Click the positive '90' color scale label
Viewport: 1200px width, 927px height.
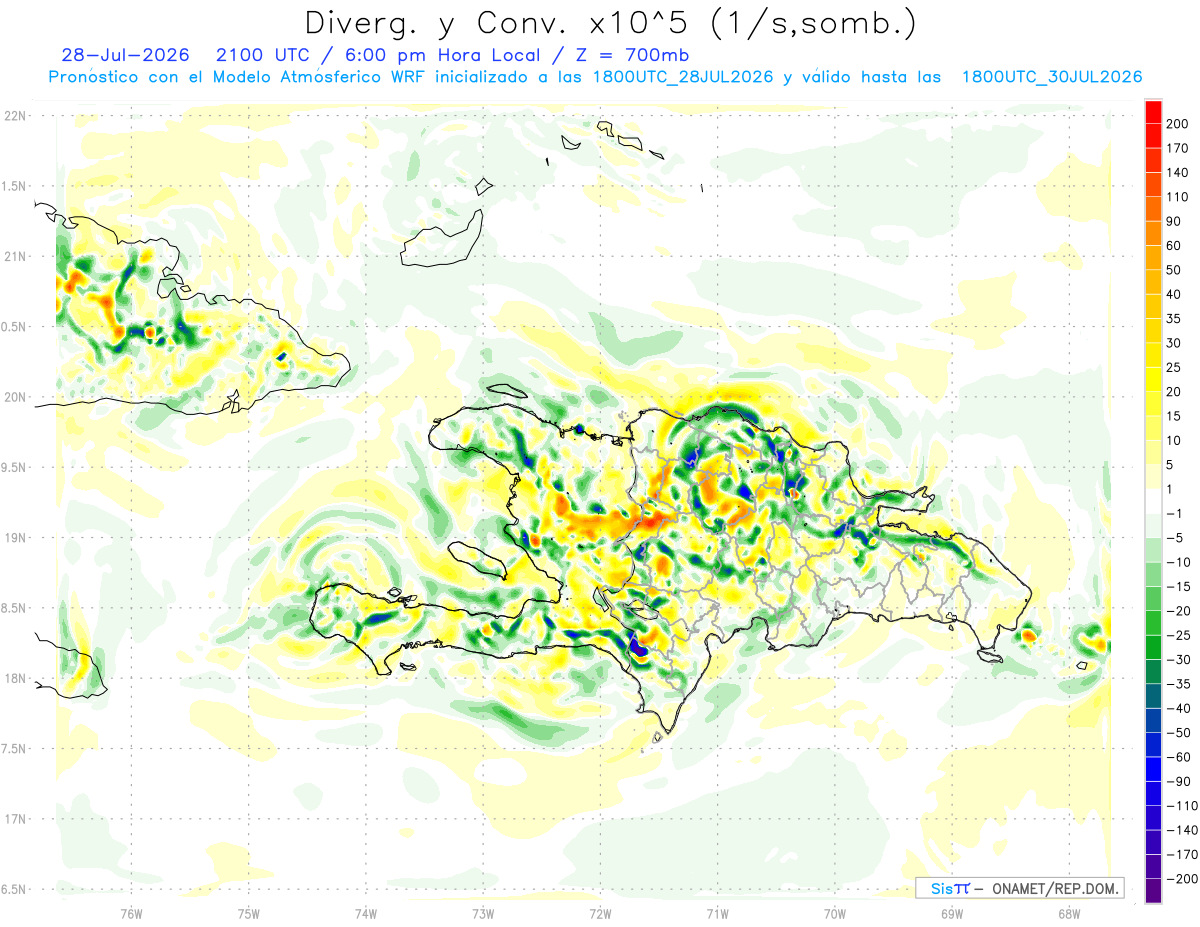1174,221
